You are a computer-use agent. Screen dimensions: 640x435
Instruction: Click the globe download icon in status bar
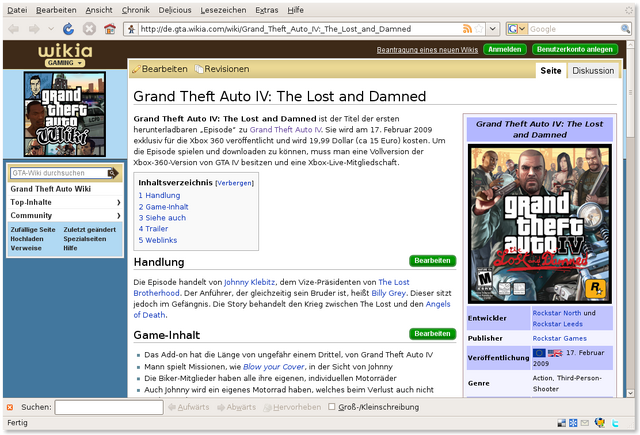point(600,423)
